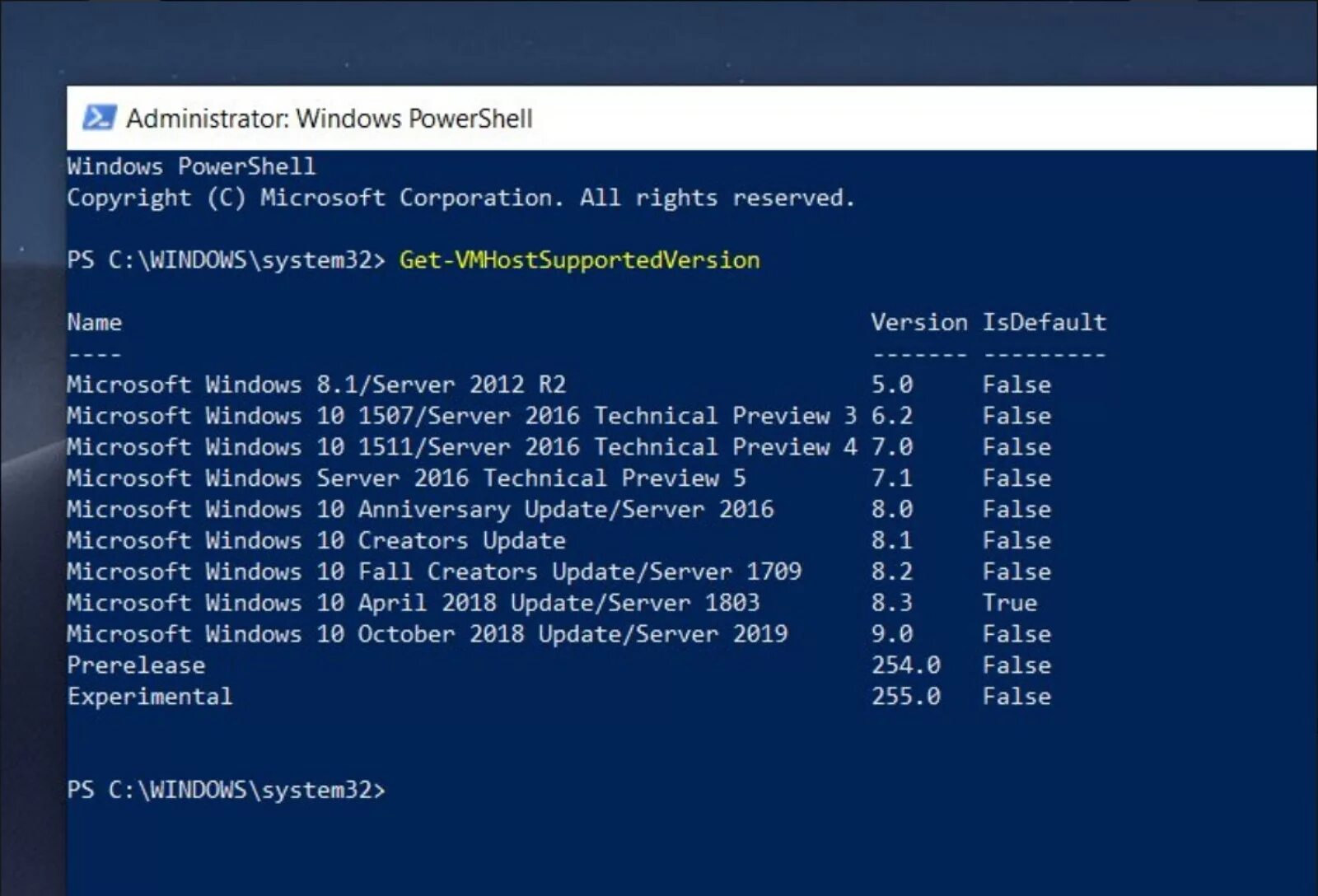Click the bottom 'PS C:\WINDOWS\system32>' prompt
This screenshot has width=1318, height=896.
click(x=226, y=791)
